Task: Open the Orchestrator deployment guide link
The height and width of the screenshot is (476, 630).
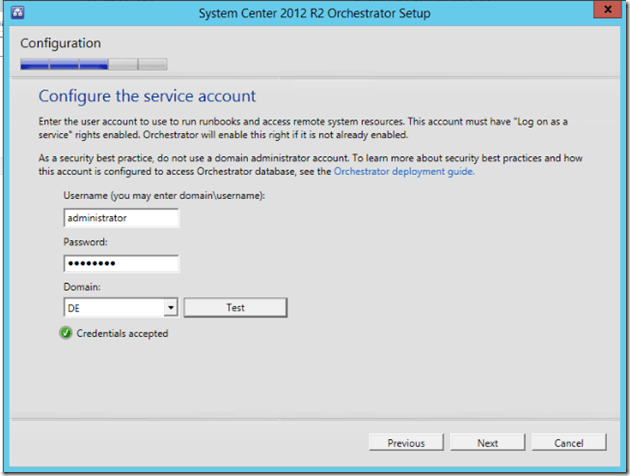Action: click(403, 172)
